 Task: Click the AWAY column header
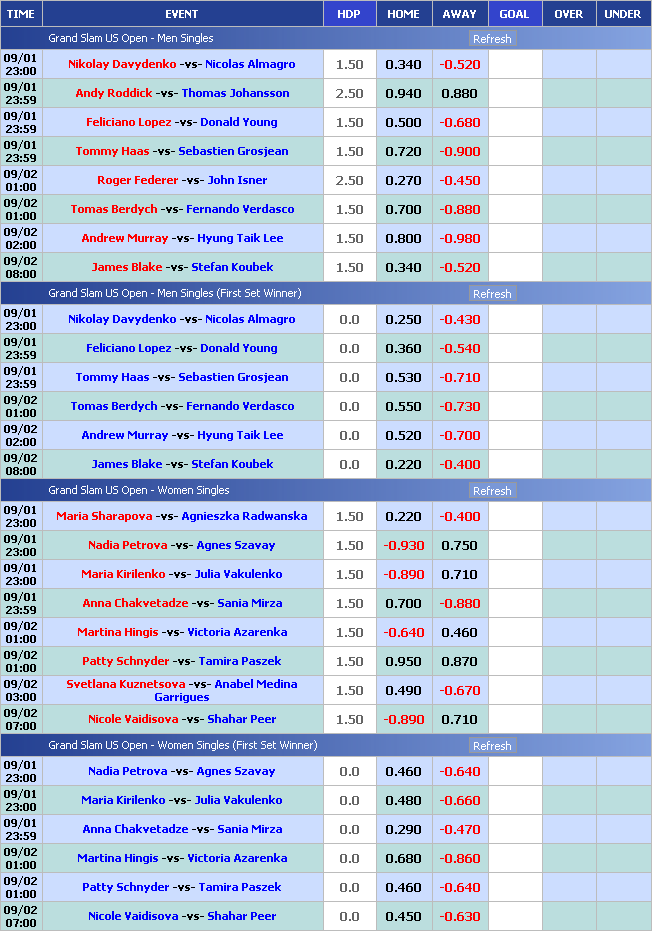459,14
